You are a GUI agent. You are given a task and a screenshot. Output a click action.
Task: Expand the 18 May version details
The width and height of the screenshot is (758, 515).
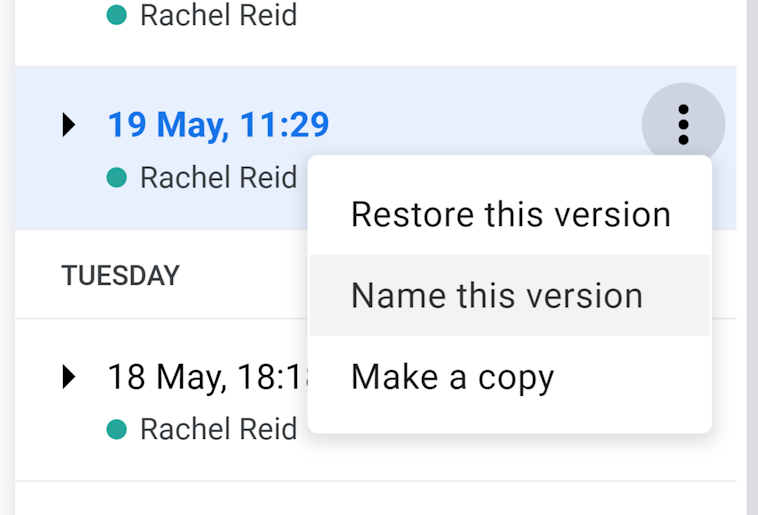pos(68,377)
